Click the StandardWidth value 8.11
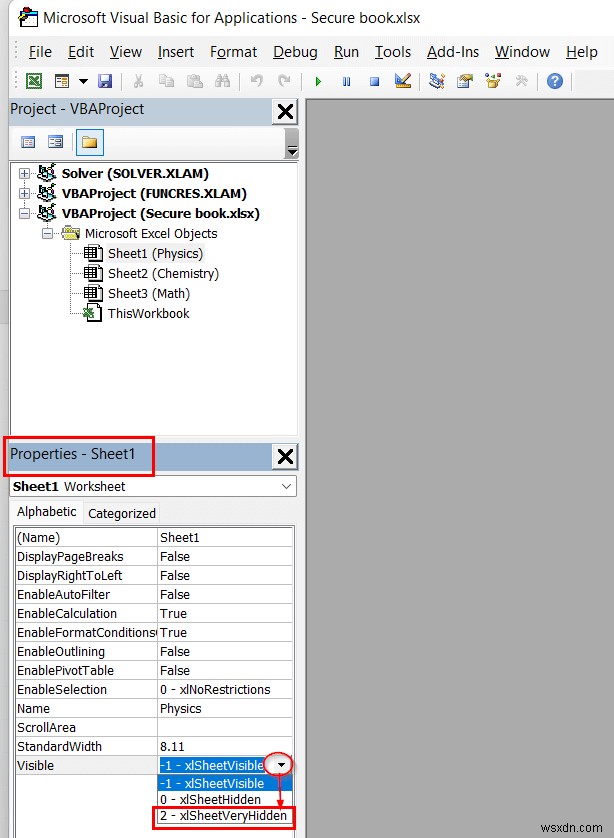614x838 pixels. point(225,747)
